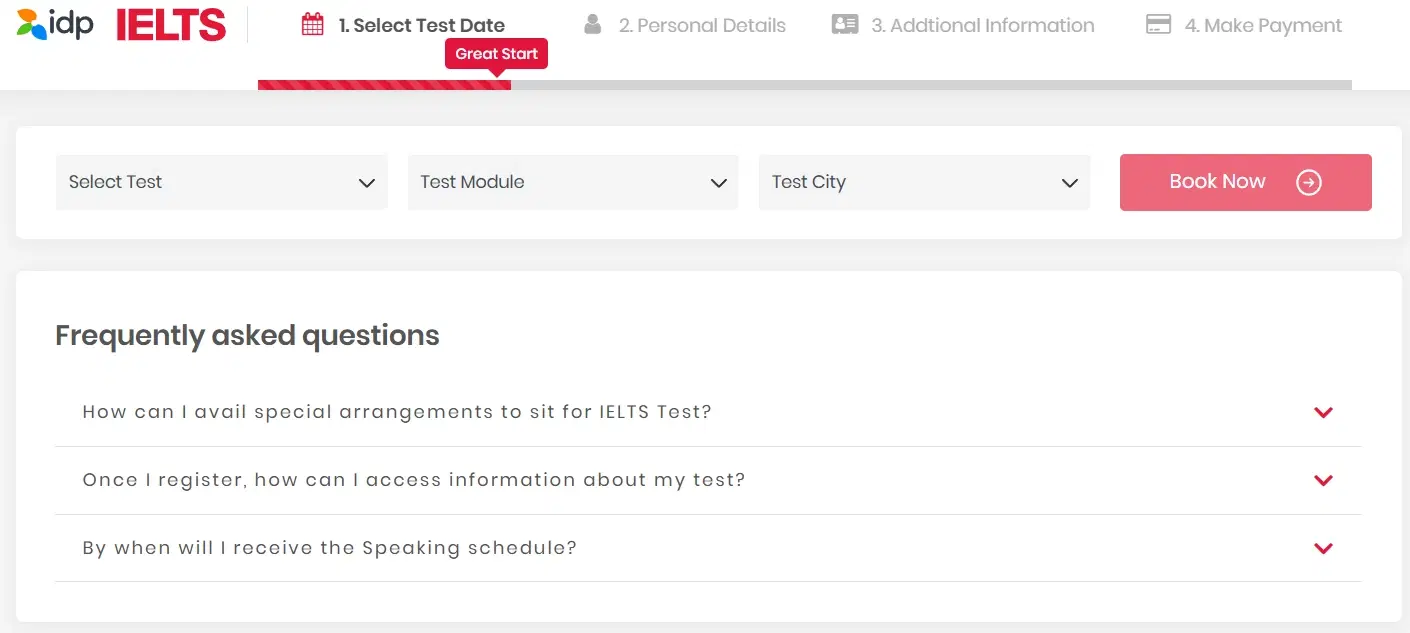Click the idp logo
Screen dimensions: 1410x633
tap(53, 22)
